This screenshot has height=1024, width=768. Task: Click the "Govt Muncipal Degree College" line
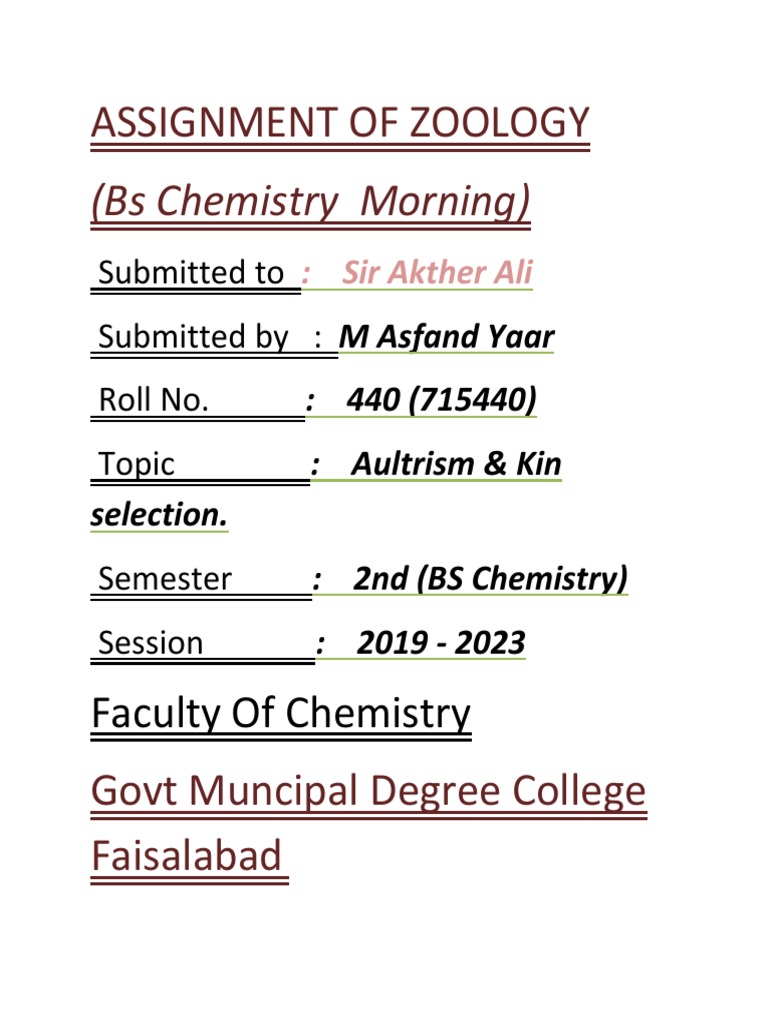[368, 793]
